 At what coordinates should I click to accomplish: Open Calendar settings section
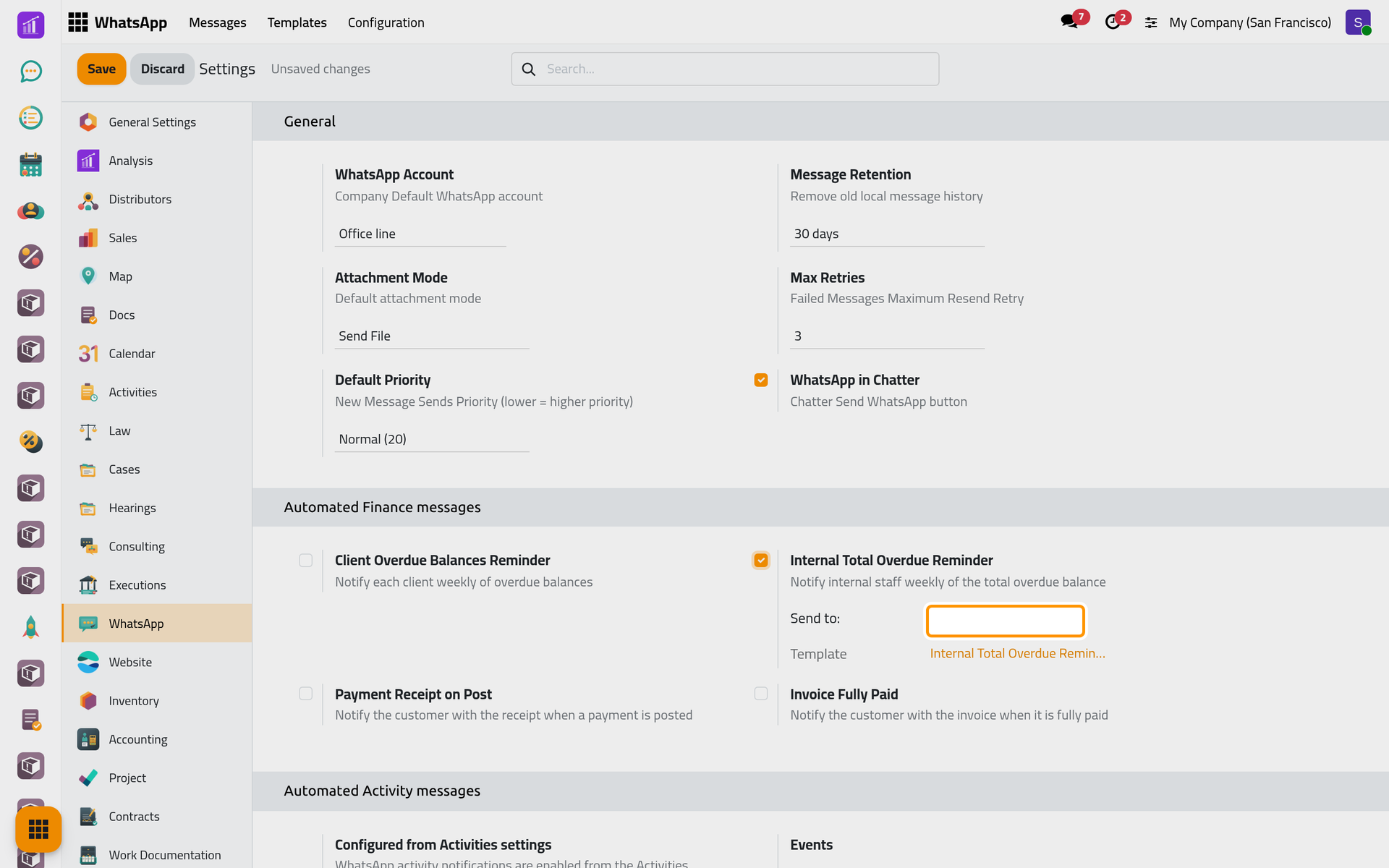pos(157,354)
